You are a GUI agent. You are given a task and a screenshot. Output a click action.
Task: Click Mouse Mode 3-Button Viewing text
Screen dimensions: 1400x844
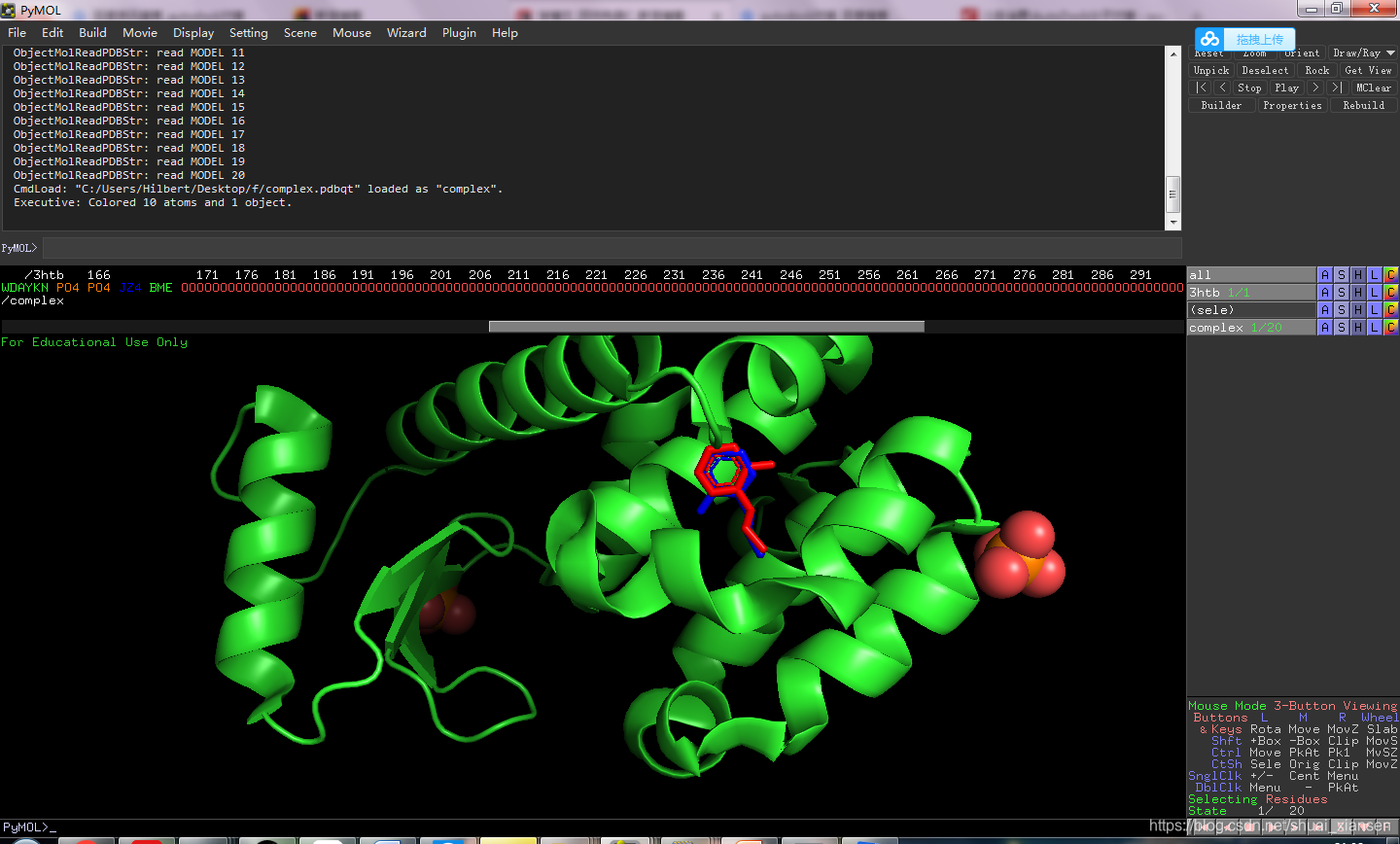(x=1292, y=706)
